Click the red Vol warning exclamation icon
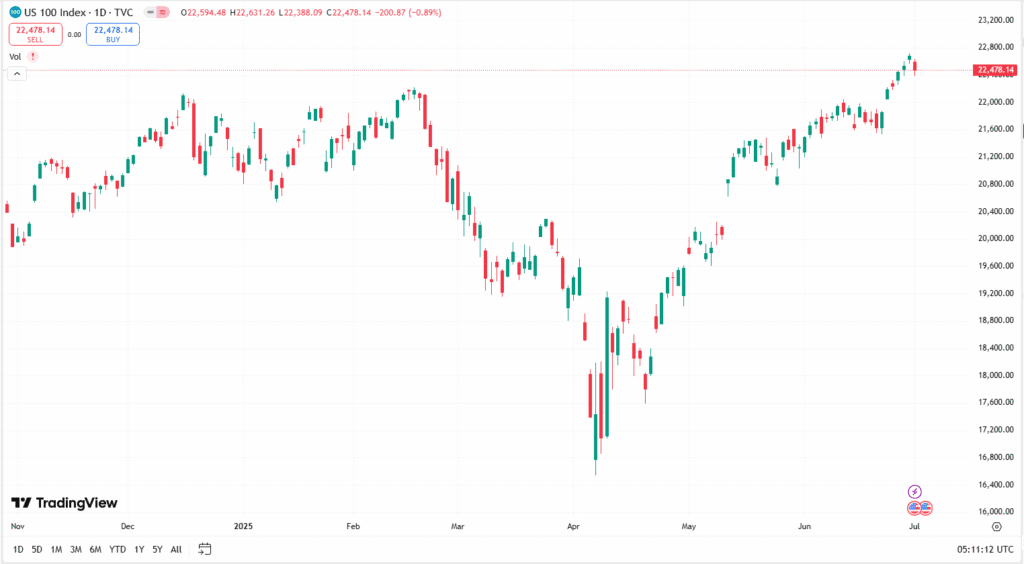 [x=33, y=57]
